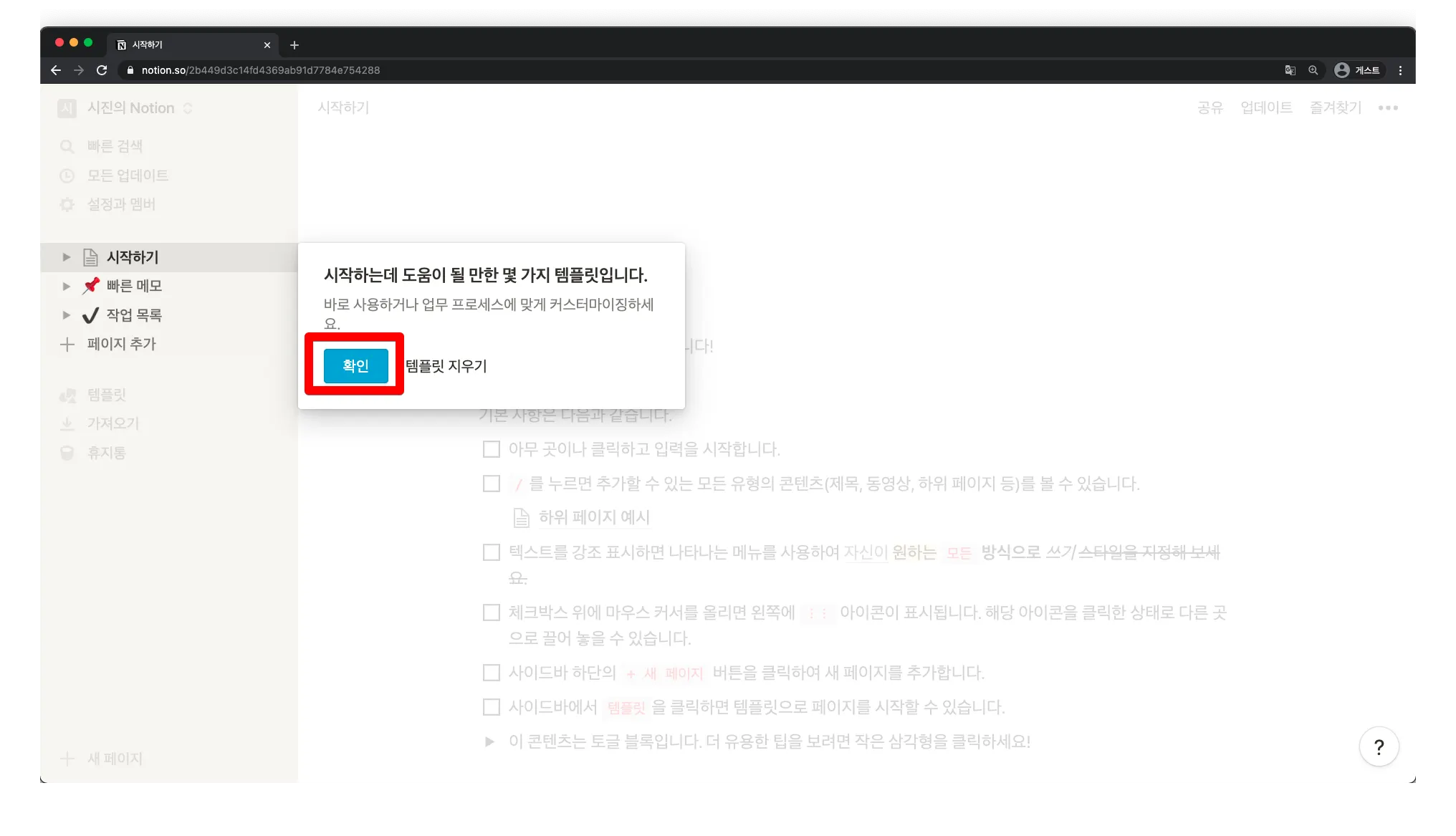Check the 체크박스 위에 마우스 checkbox

click(492, 612)
